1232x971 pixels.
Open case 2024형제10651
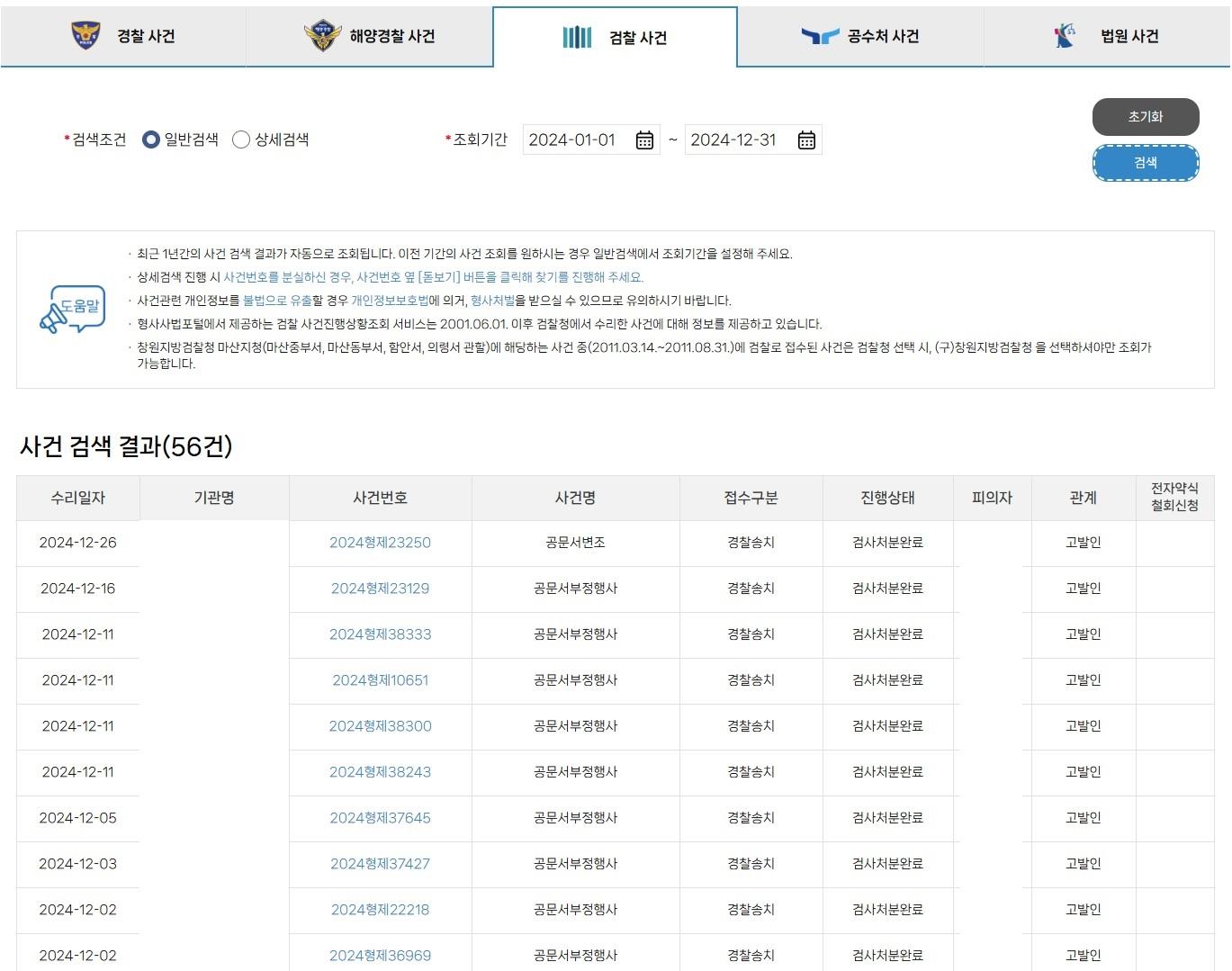tap(380, 680)
